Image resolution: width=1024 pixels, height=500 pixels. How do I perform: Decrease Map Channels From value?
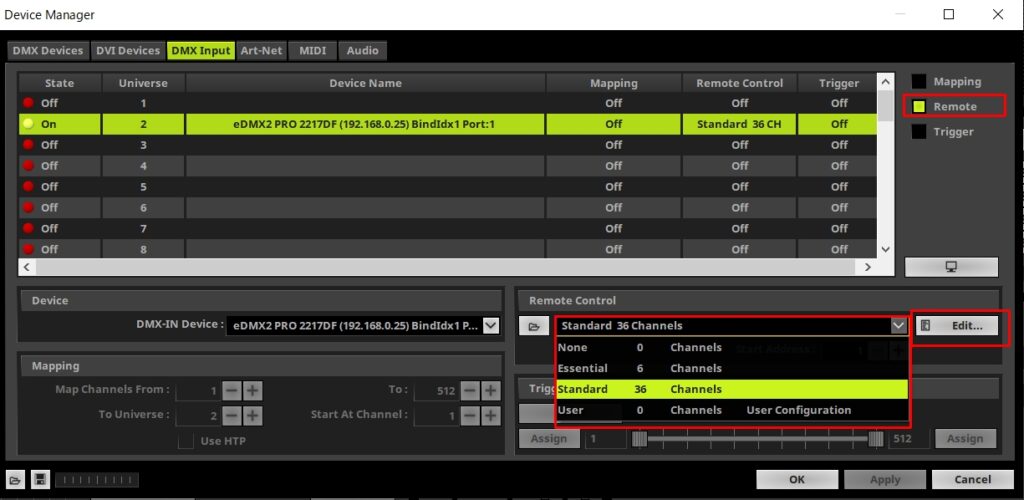point(232,391)
